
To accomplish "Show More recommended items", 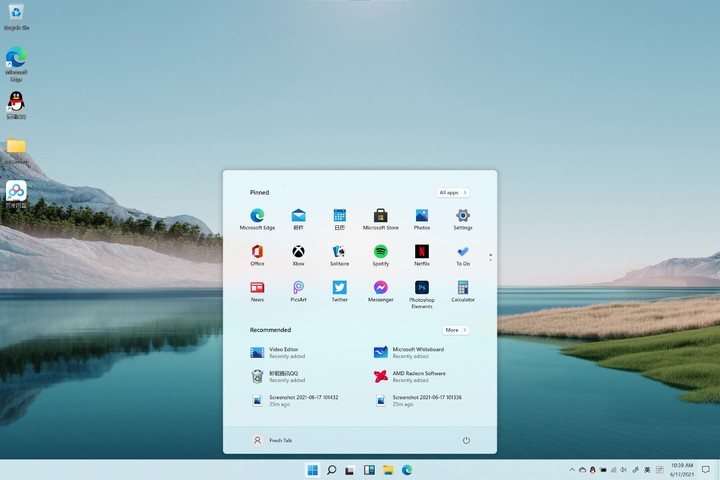I will (x=455, y=329).
